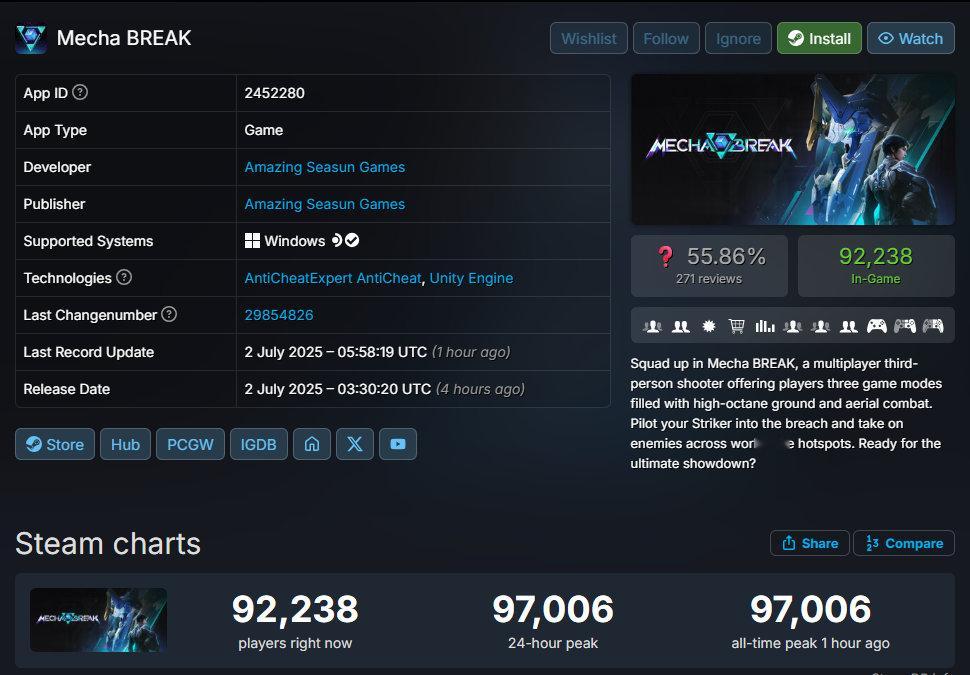Open the Technologies help question mark
This screenshot has height=675, width=970.
(124, 277)
